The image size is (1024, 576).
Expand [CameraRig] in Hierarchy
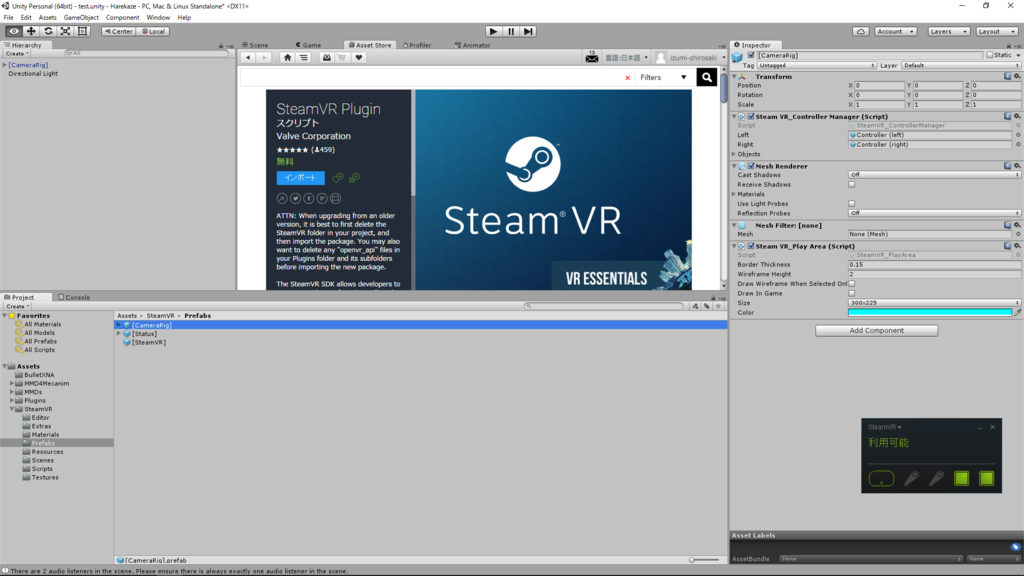5,65
